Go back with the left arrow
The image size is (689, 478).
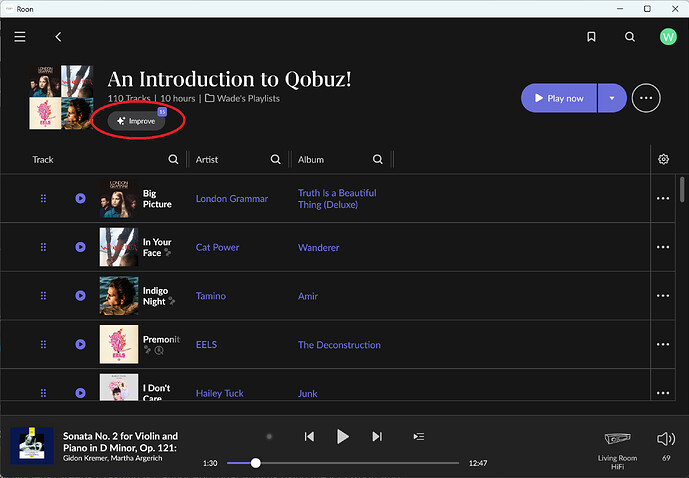click(x=58, y=37)
